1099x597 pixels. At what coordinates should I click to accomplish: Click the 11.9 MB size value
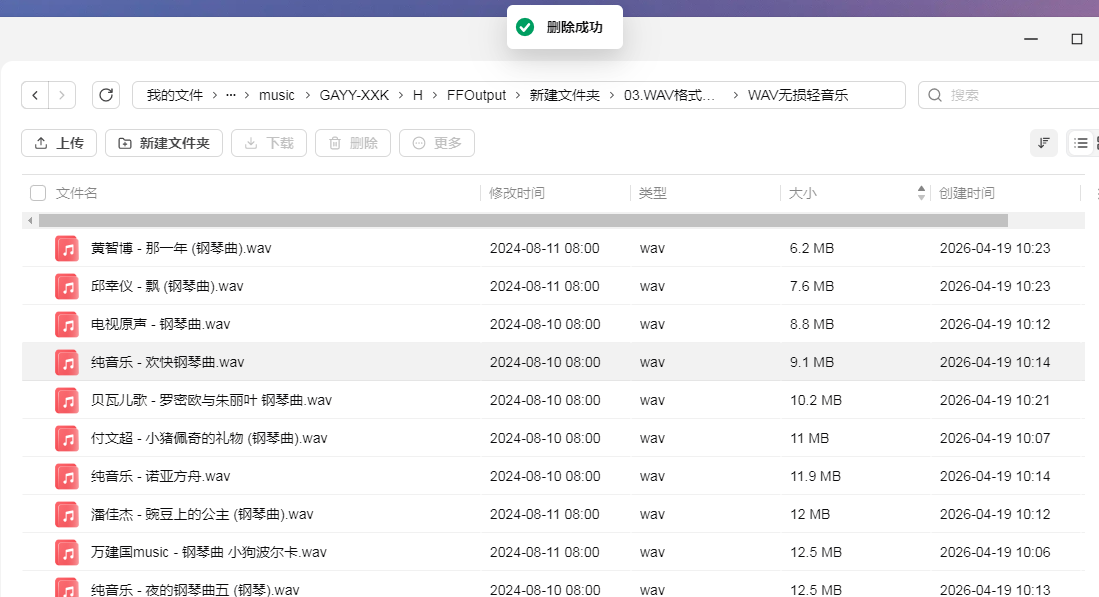tap(815, 476)
